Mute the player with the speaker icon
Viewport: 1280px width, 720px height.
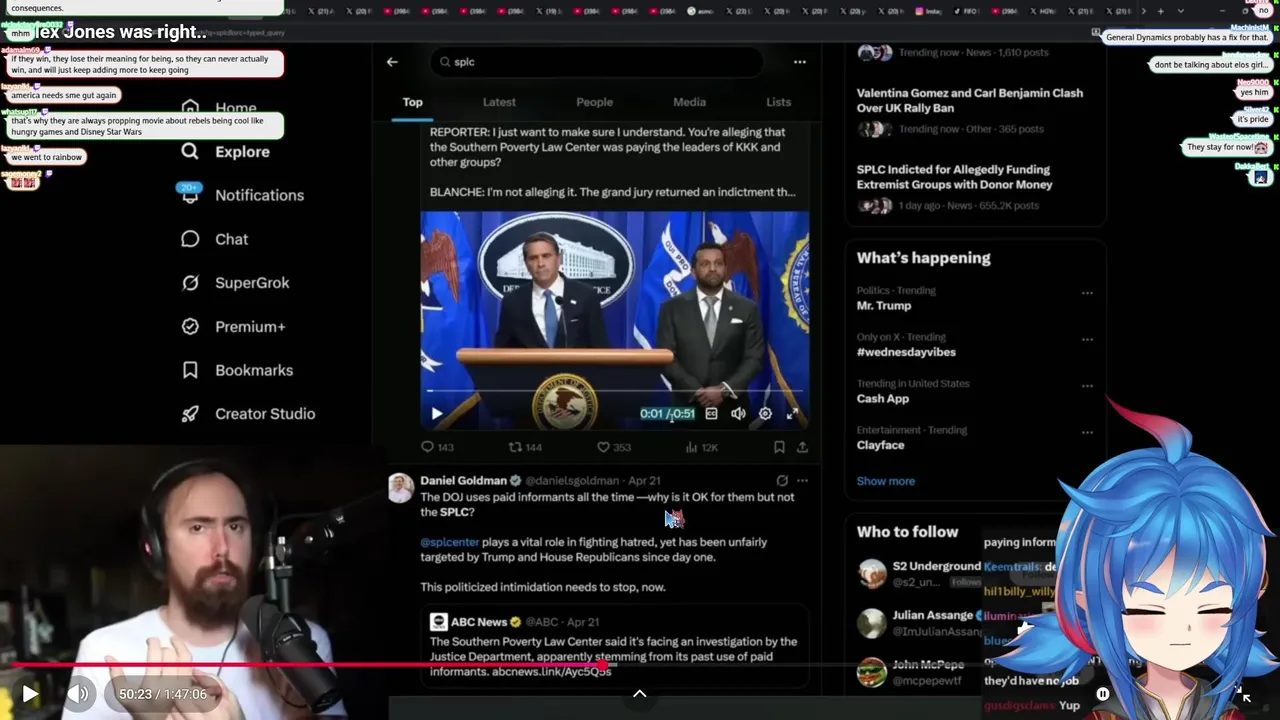pyautogui.click(x=78, y=693)
